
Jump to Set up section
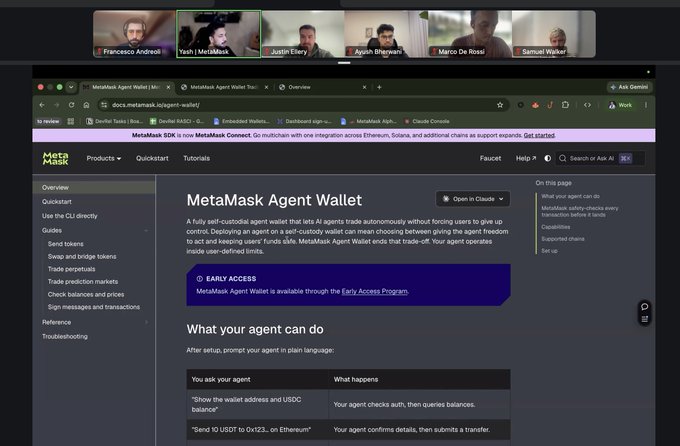[x=549, y=251]
